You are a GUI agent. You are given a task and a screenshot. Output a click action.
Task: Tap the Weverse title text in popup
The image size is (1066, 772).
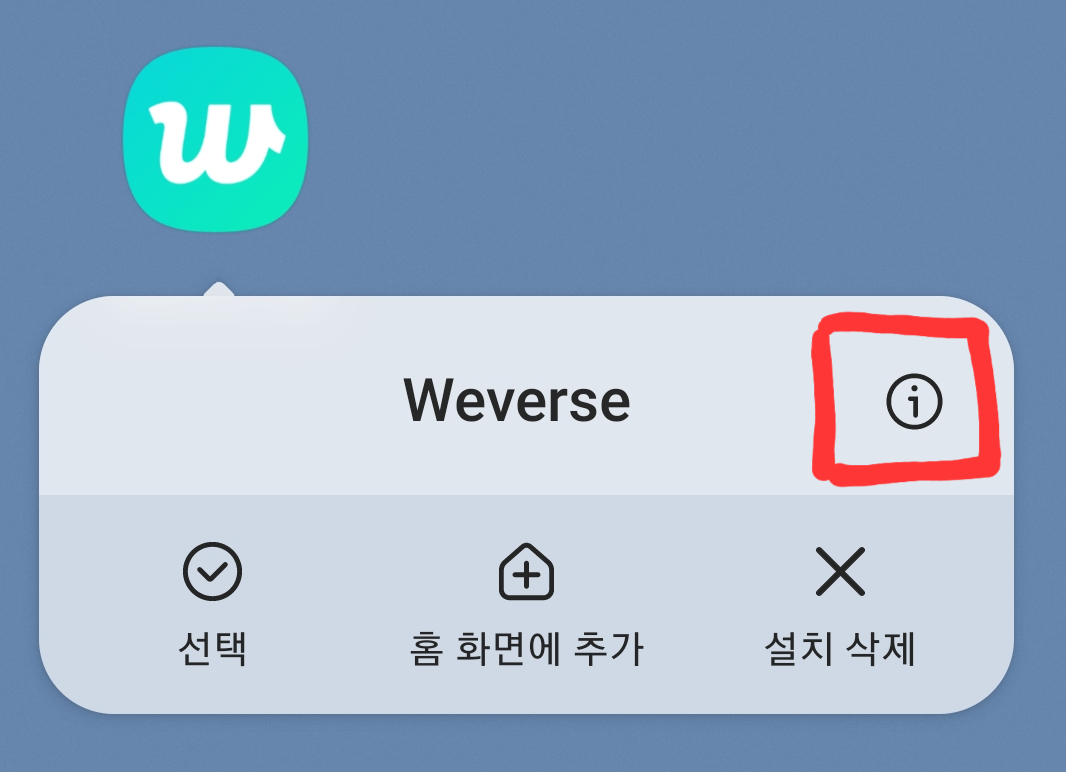point(517,401)
